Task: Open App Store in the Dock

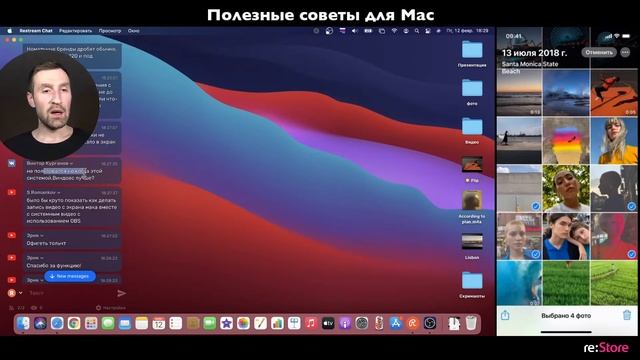Action: click(396, 324)
